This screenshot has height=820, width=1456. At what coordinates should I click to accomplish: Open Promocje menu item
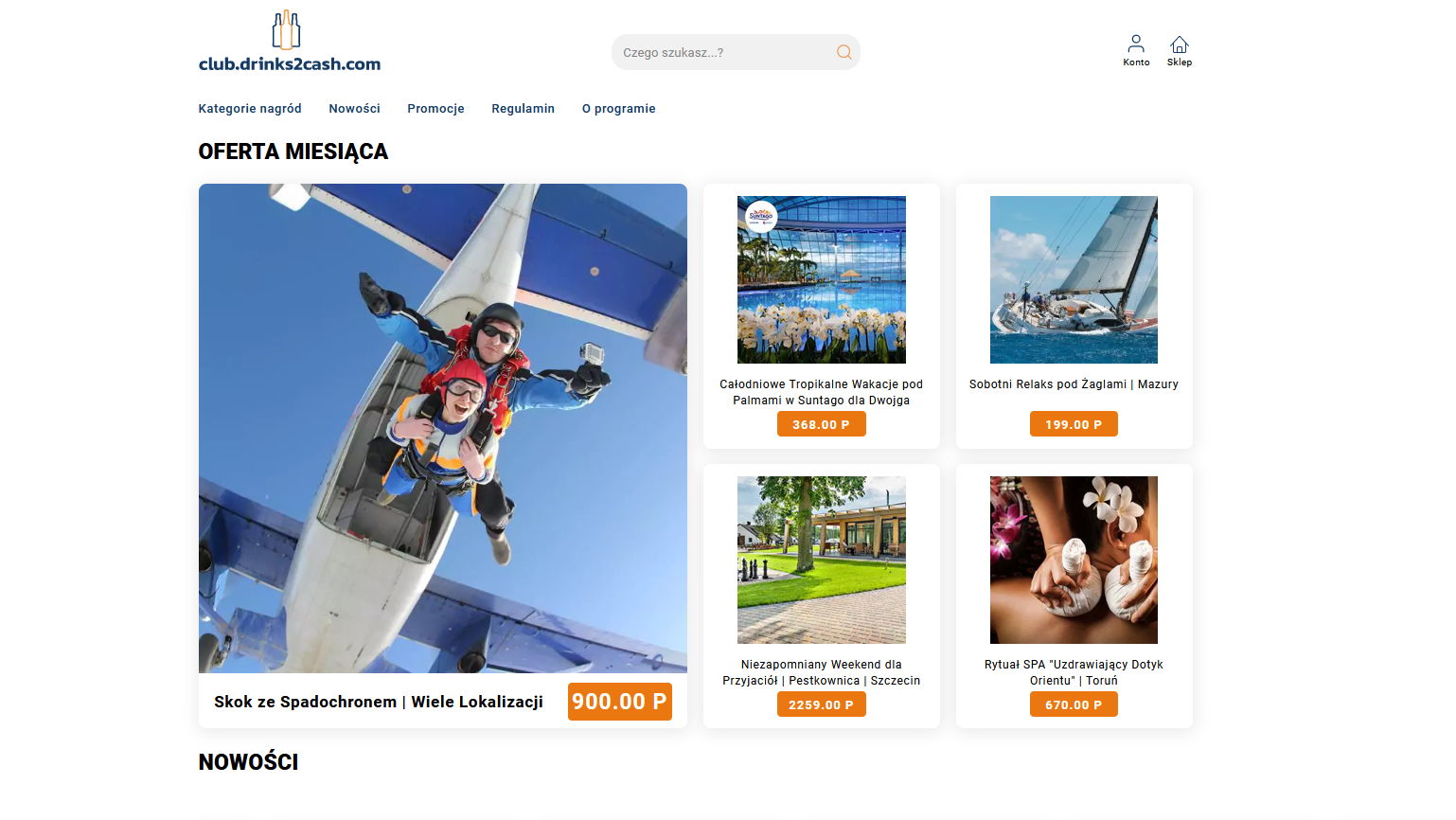[435, 109]
